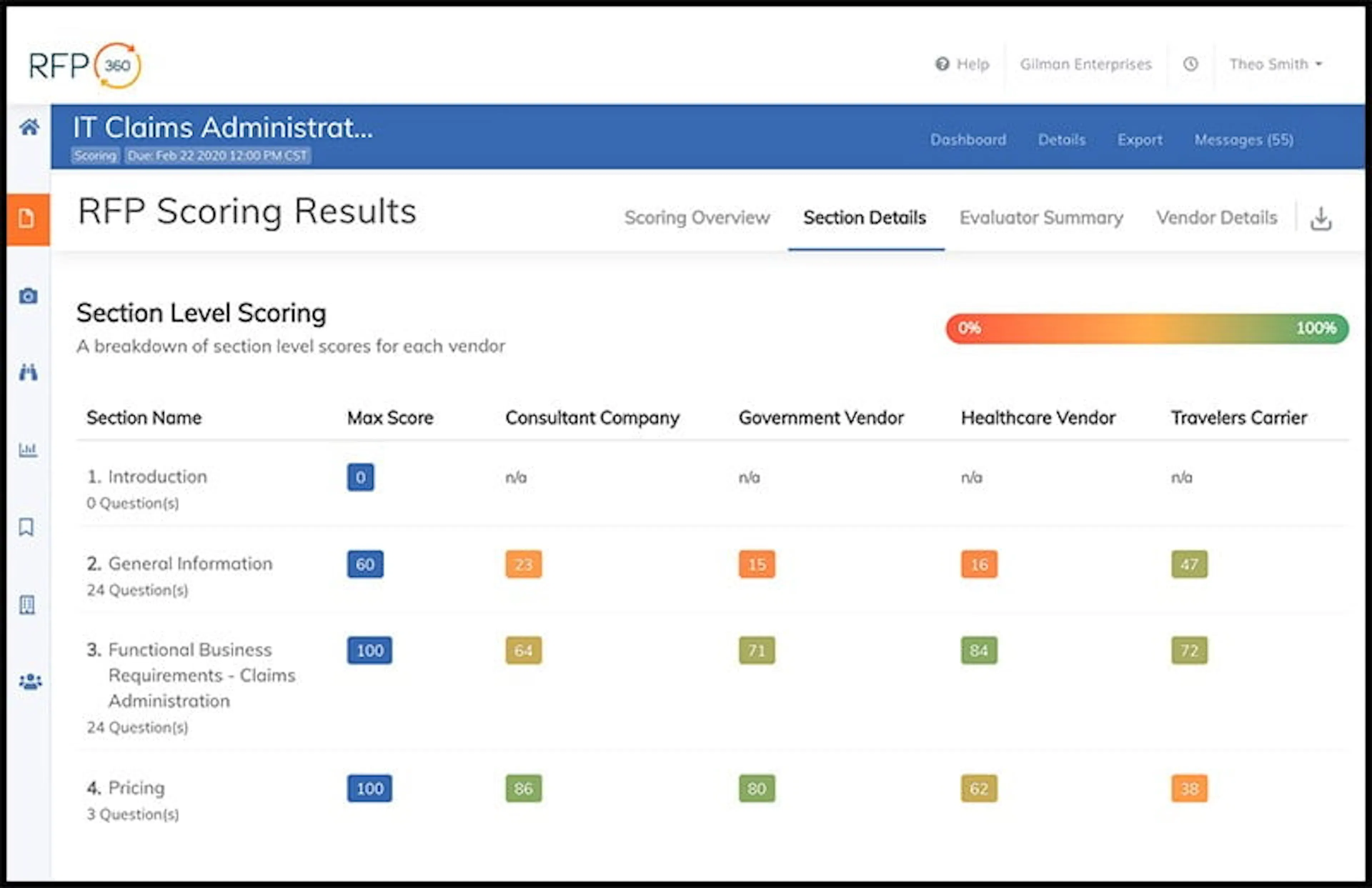Viewport: 1372px width, 888px height.
Task: Select the document icon in the sidebar
Action: click(x=28, y=218)
